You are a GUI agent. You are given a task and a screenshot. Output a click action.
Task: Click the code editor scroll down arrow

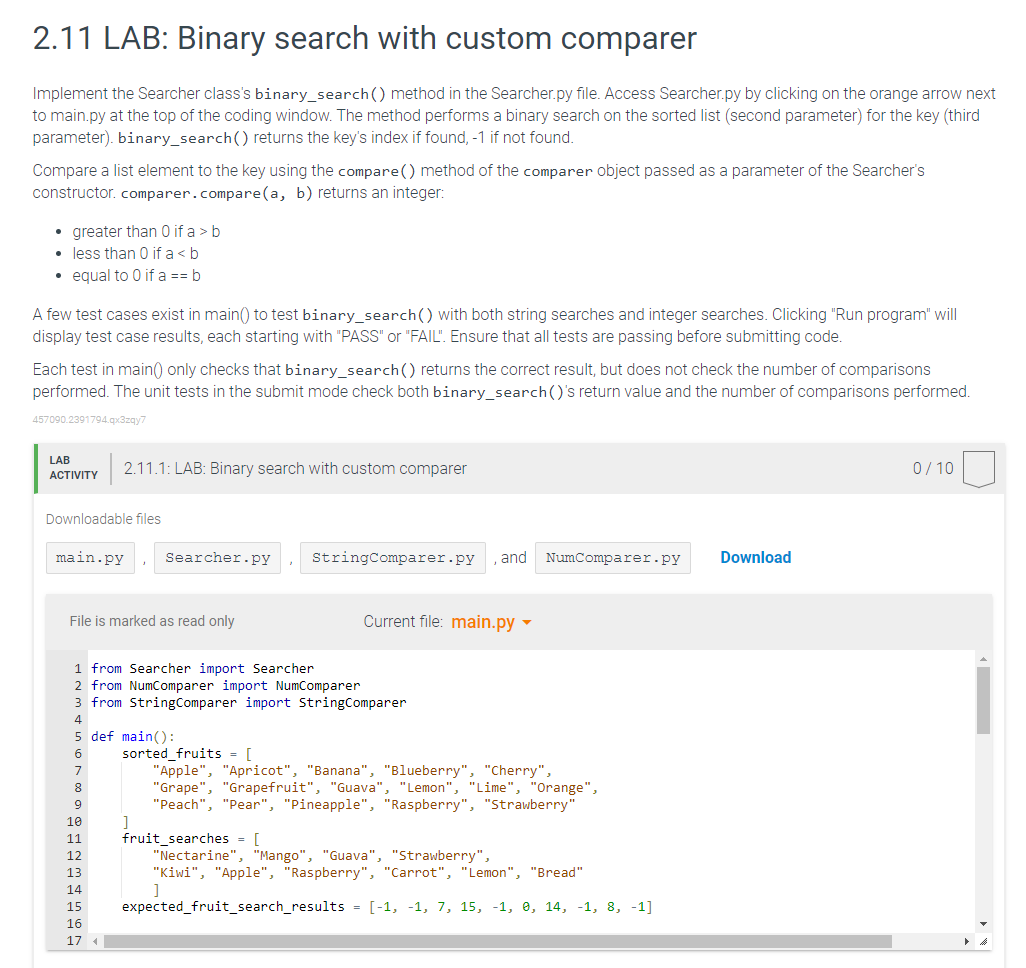(x=983, y=924)
